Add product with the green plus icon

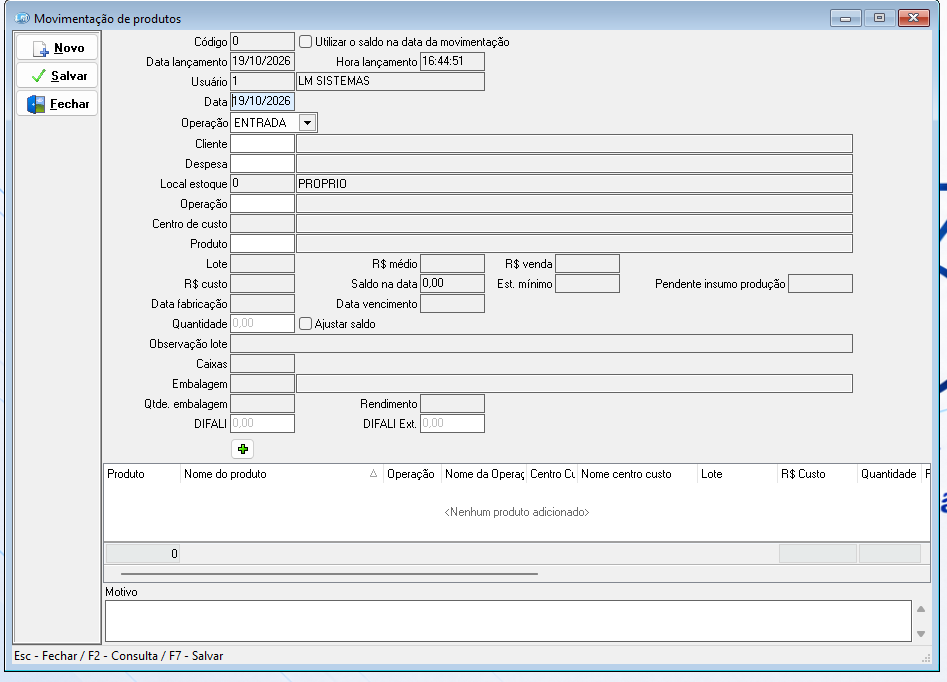point(242,449)
